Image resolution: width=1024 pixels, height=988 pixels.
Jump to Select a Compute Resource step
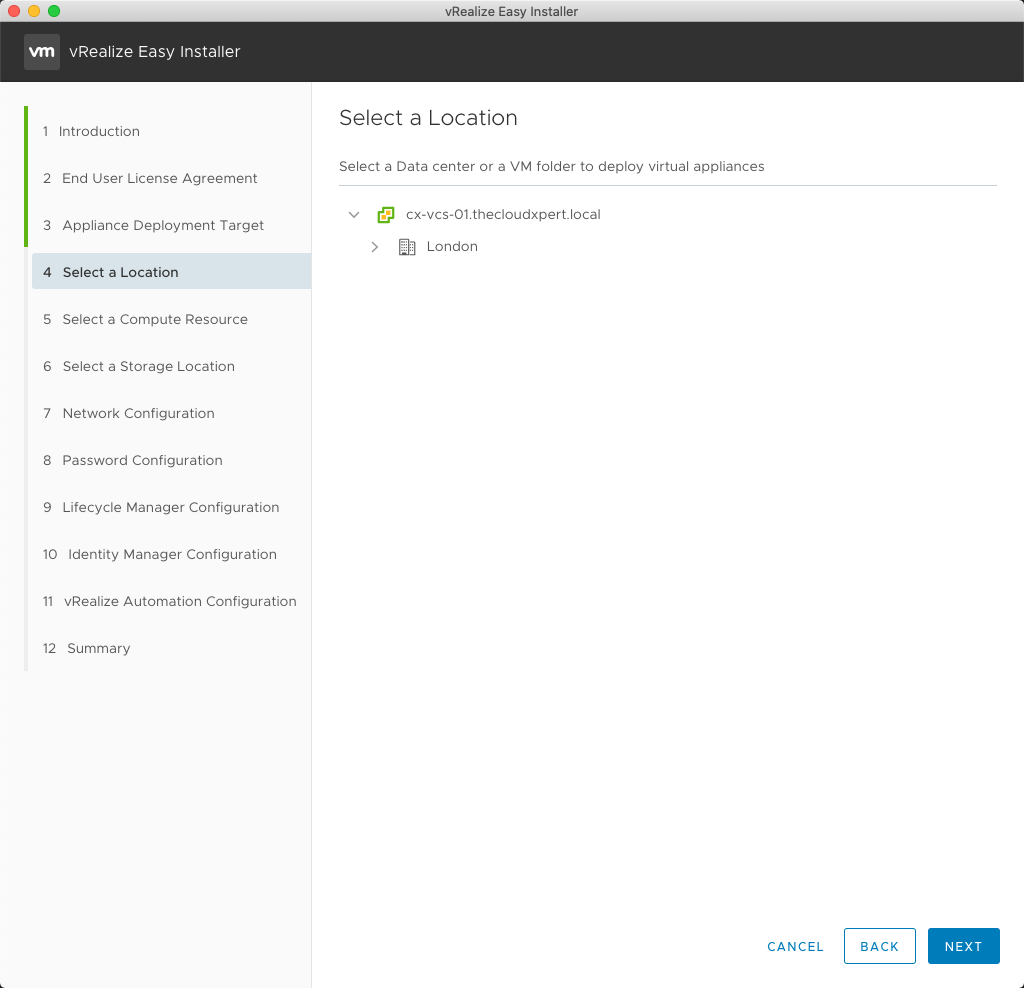pyautogui.click(x=154, y=319)
